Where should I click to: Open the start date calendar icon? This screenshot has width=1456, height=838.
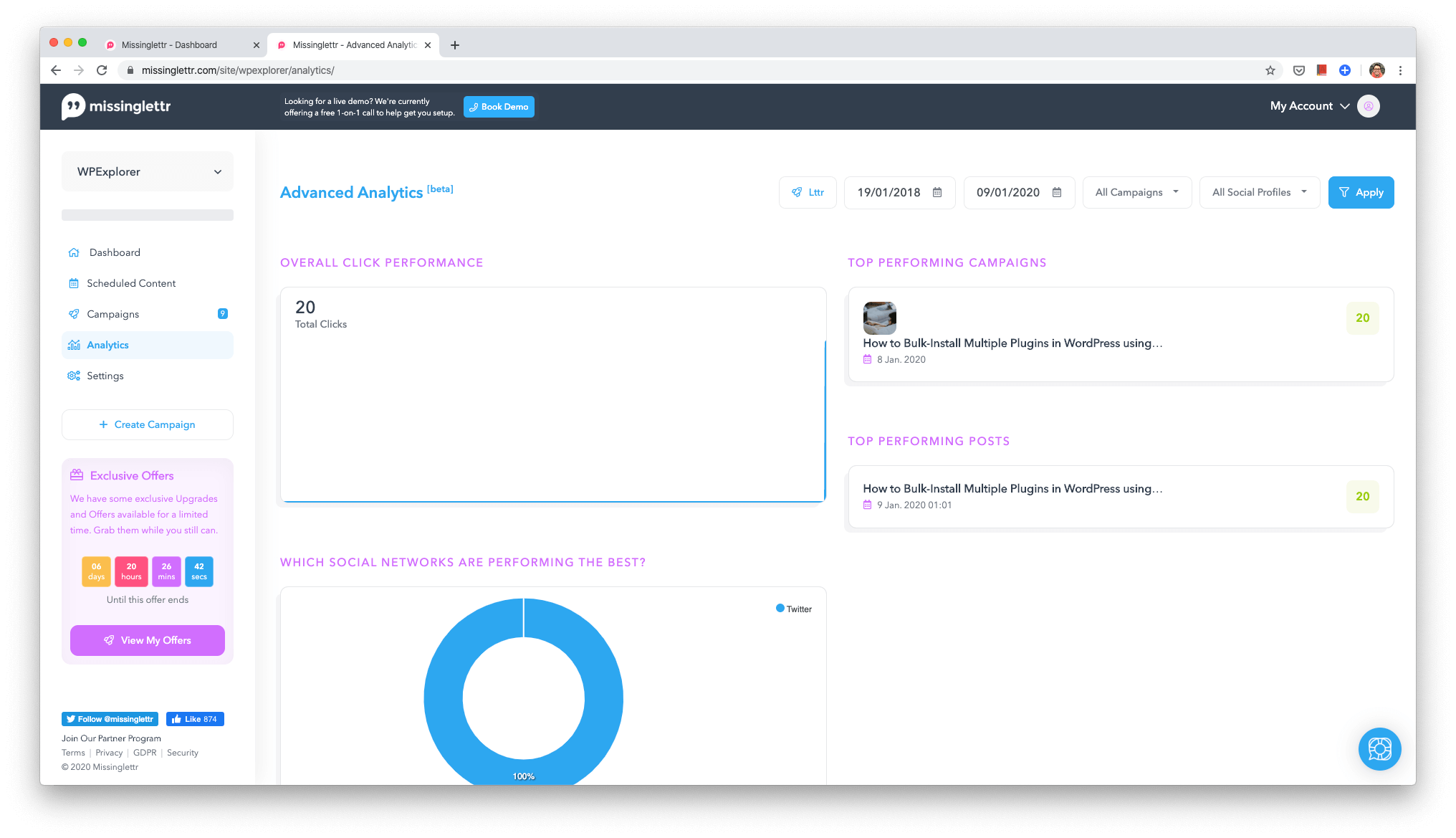937,192
